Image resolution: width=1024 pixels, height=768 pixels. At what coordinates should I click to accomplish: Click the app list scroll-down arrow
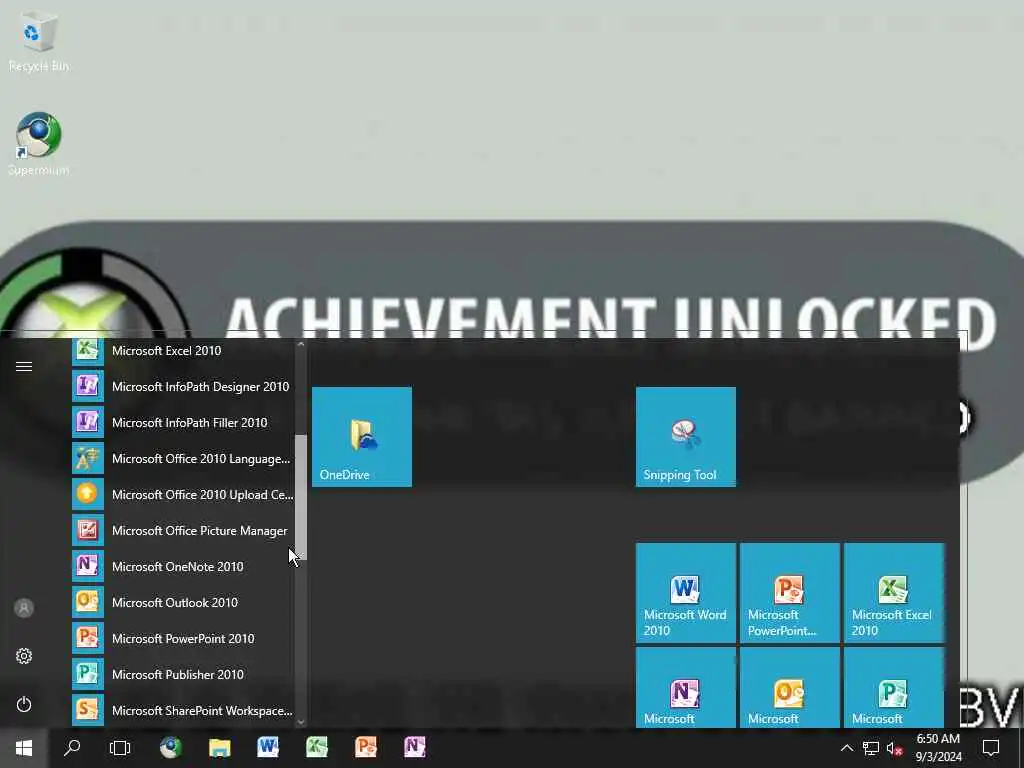coord(301,721)
